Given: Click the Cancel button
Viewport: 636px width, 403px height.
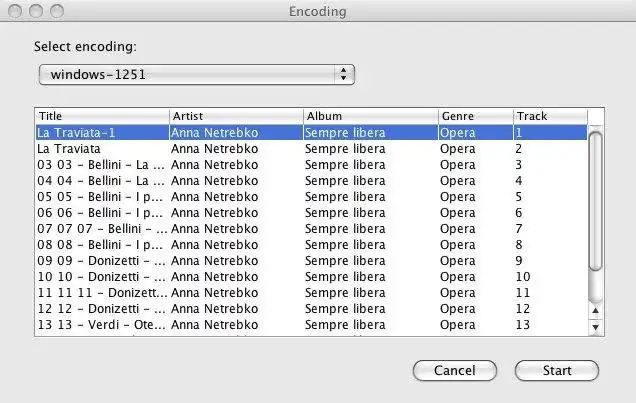Looking at the screenshot, I should click(454, 370).
